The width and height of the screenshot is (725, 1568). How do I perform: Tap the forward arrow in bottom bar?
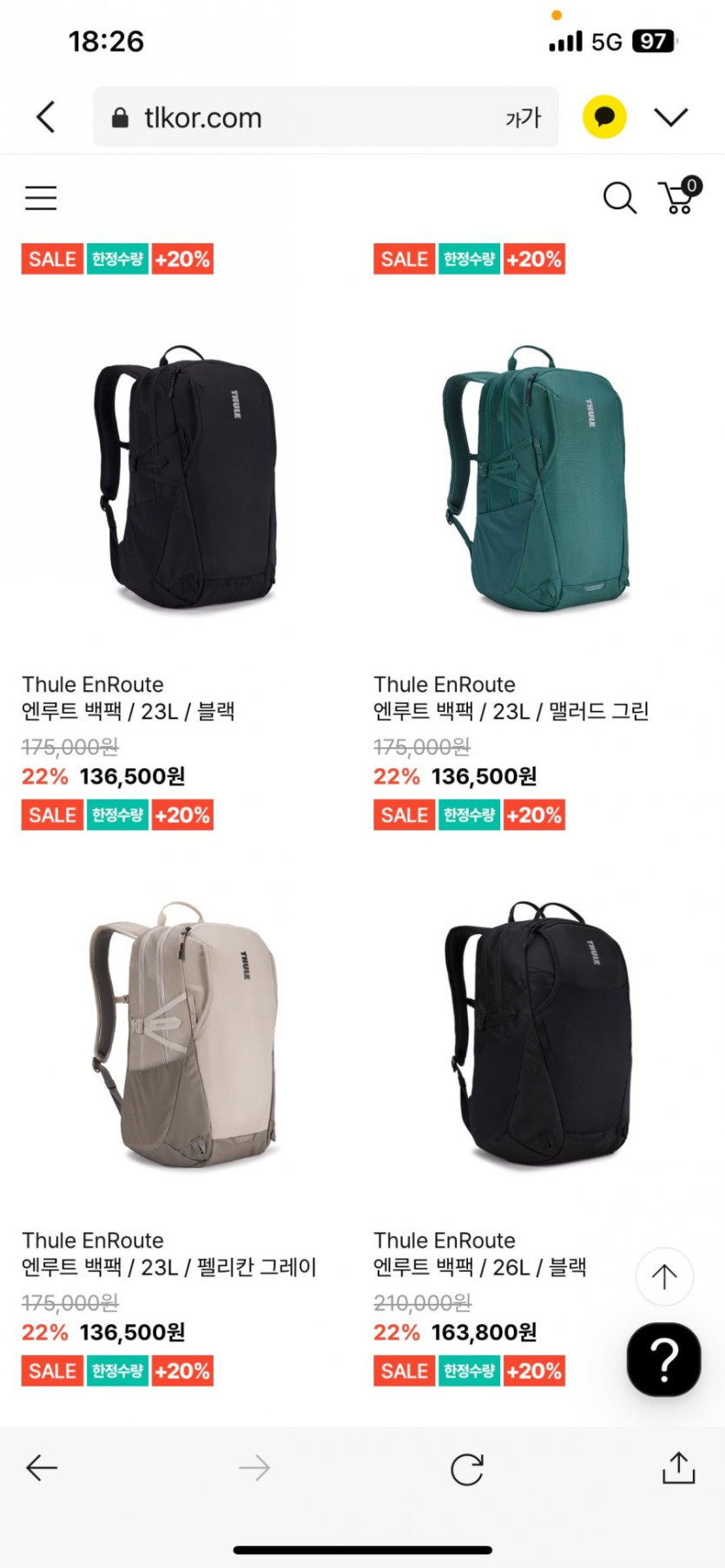pos(254,1468)
